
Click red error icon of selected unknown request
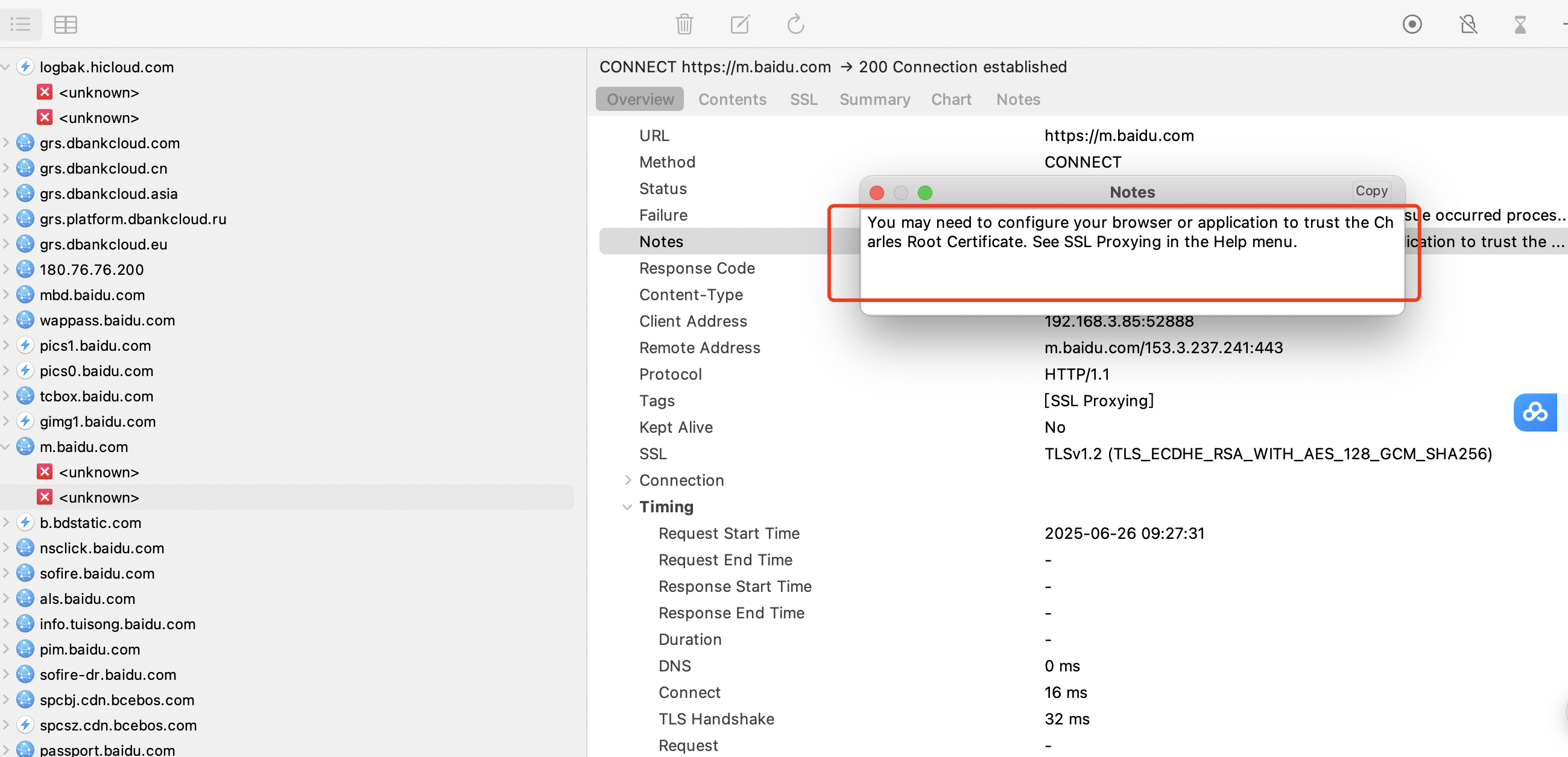[x=45, y=497]
